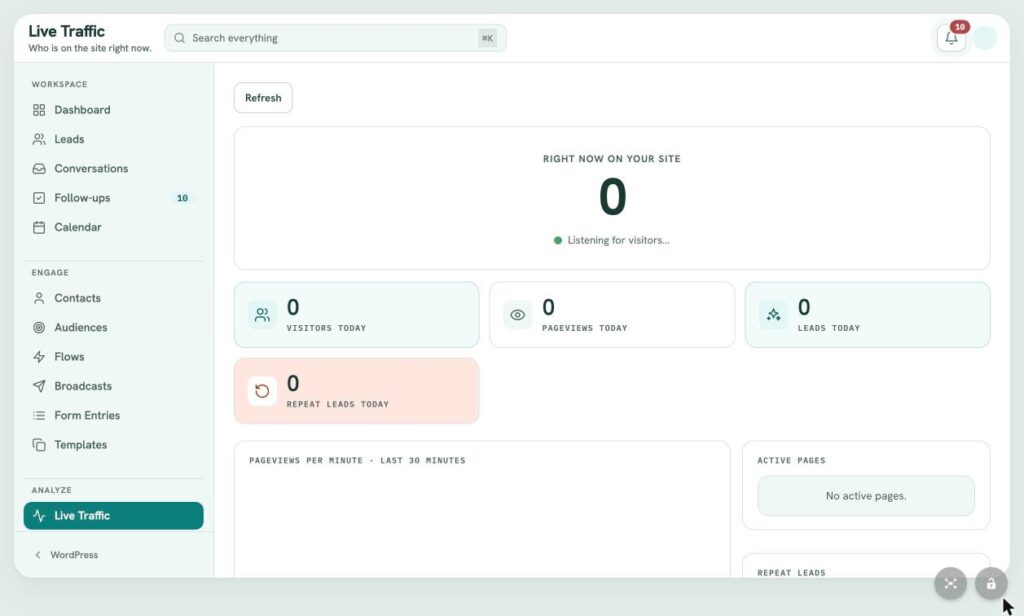The height and width of the screenshot is (616, 1024).
Task: Go to Leads in sidebar
Action: [x=113, y=139]
